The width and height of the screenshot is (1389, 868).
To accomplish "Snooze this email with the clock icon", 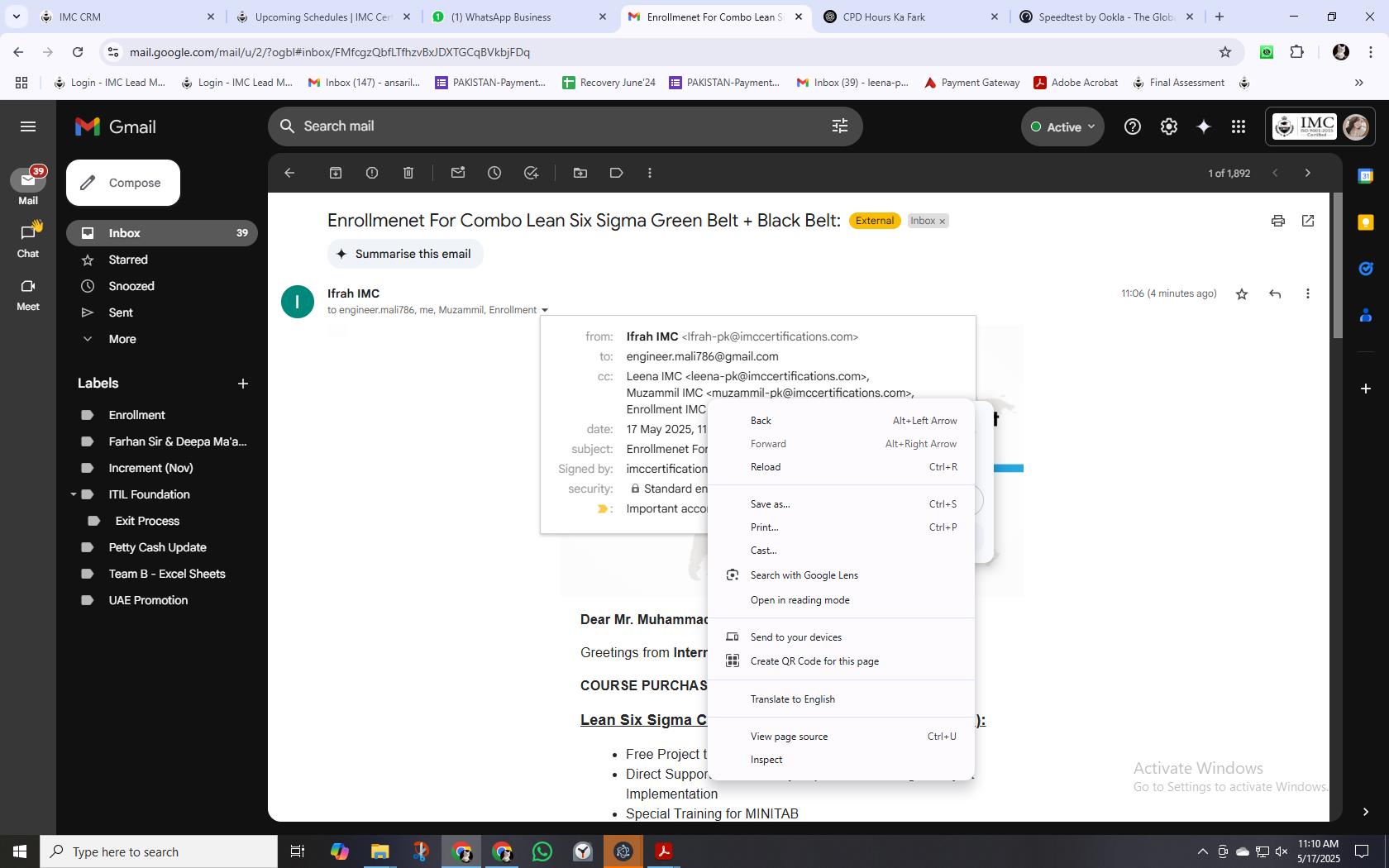I will [494, 173].
